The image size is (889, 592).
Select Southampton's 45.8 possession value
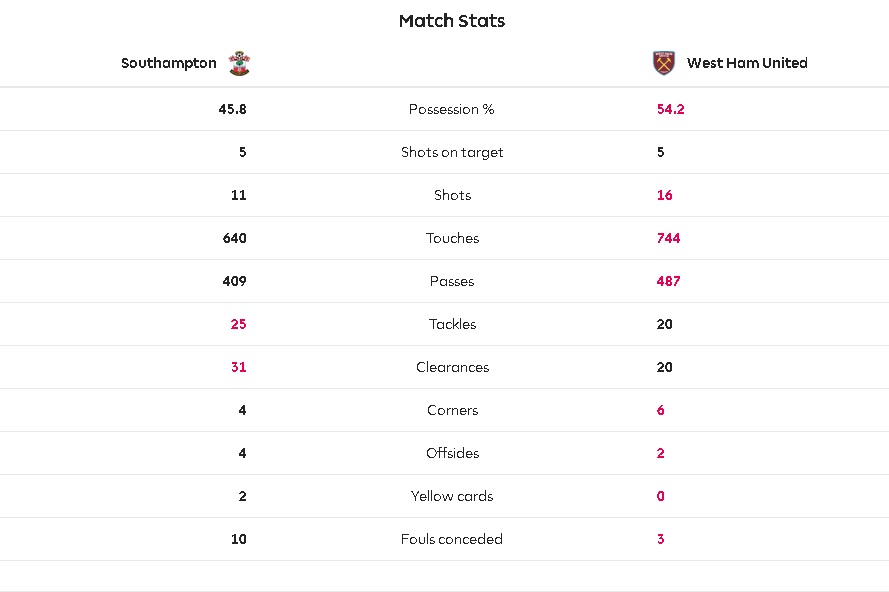[232, 109]
